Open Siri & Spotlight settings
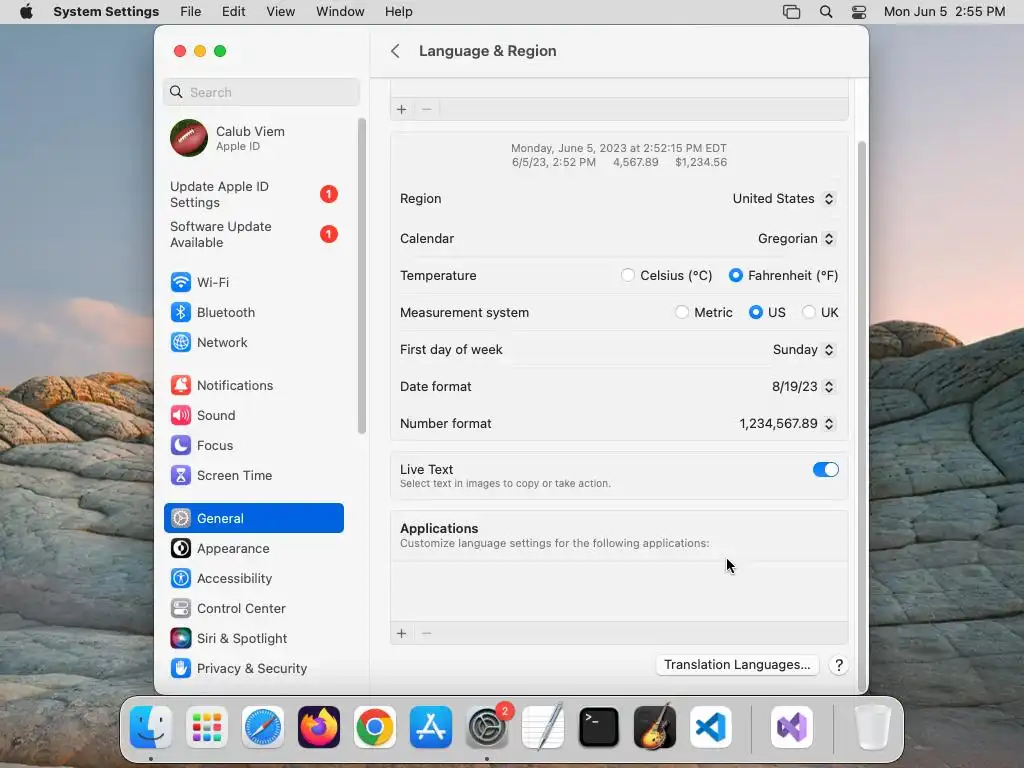The width and height of the screenshot is (1024, 768). (x=253, y=639)
